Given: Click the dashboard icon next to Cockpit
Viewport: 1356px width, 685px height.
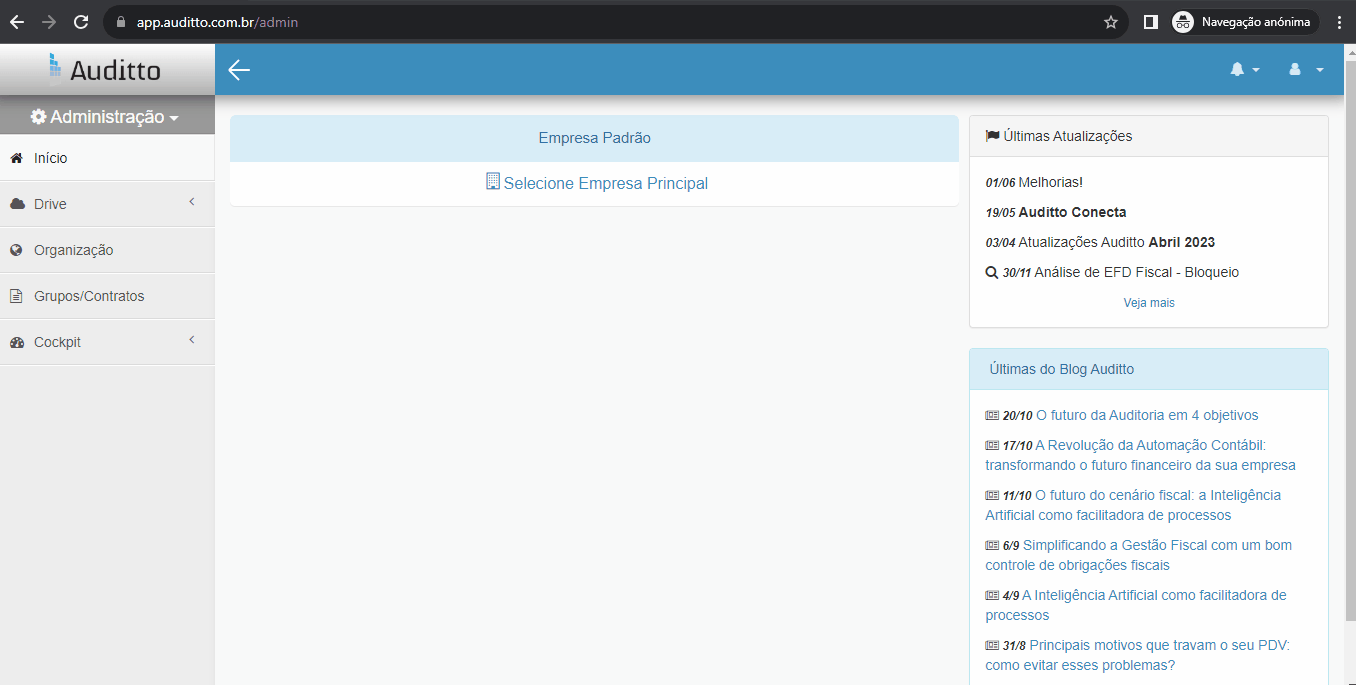Looking at the screenshot, I should pos(16,342).
